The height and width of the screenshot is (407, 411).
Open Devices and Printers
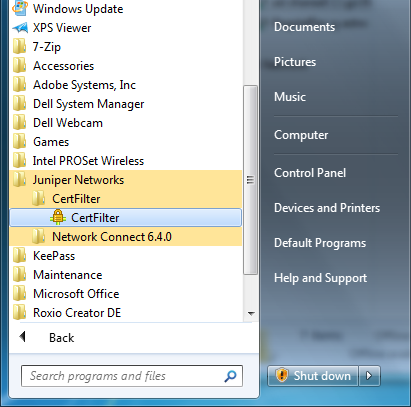click(327, 208)
